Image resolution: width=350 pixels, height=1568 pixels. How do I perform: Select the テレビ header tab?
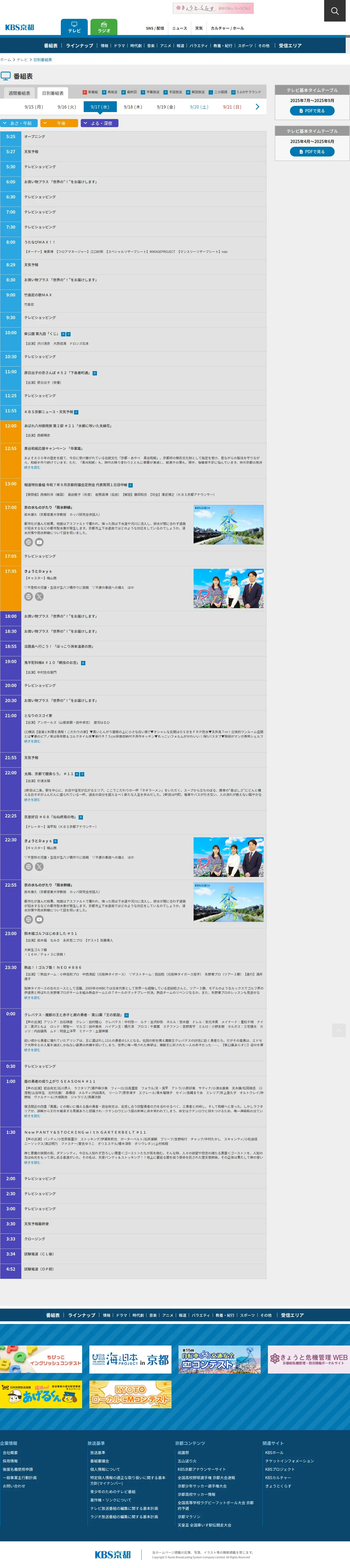[74, 27]
